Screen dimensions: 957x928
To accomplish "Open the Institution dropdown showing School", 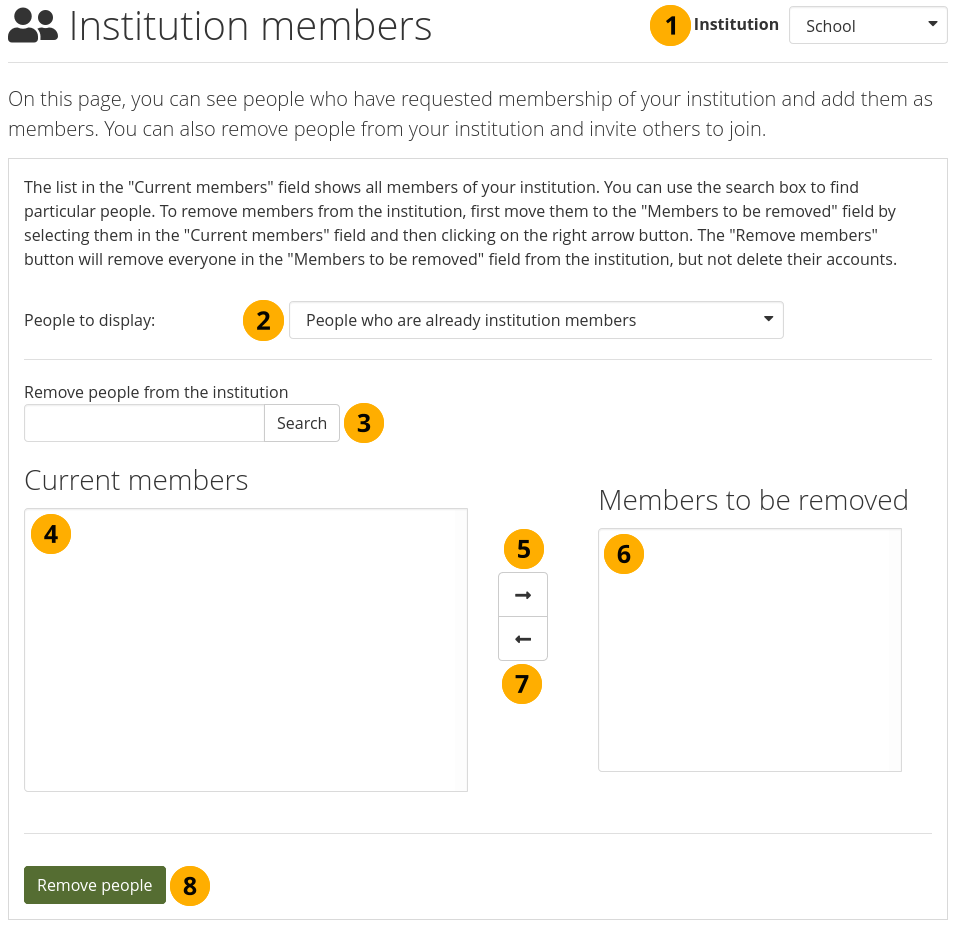I will 868,26.
